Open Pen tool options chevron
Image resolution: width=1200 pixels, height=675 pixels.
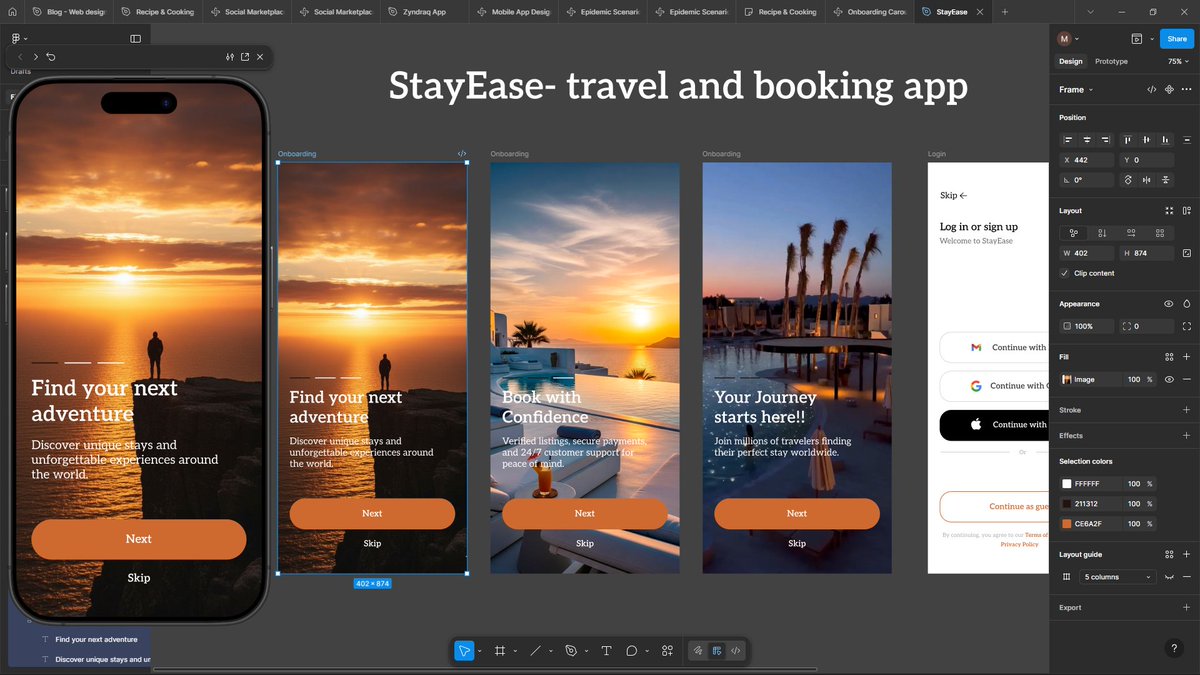(x=586, y=651)
